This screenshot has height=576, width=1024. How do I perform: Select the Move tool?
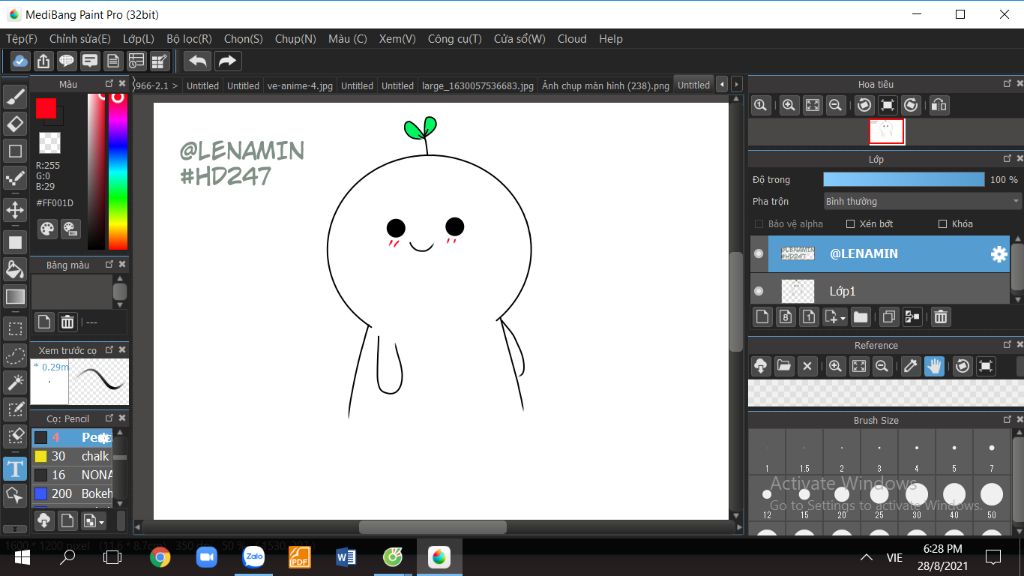[15, 210]
